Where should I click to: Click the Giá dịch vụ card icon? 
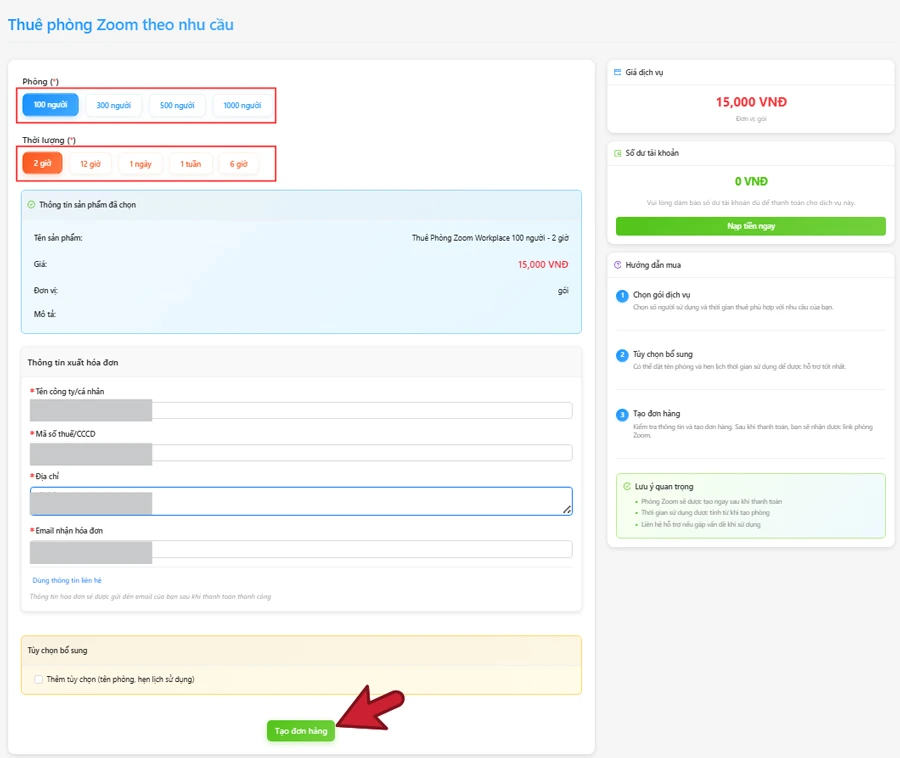618,73
